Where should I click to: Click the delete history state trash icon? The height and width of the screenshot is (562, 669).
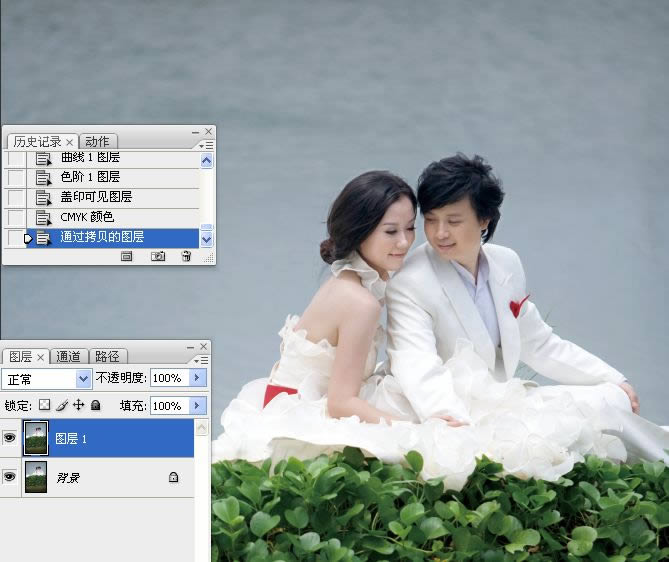coord(186,256)
